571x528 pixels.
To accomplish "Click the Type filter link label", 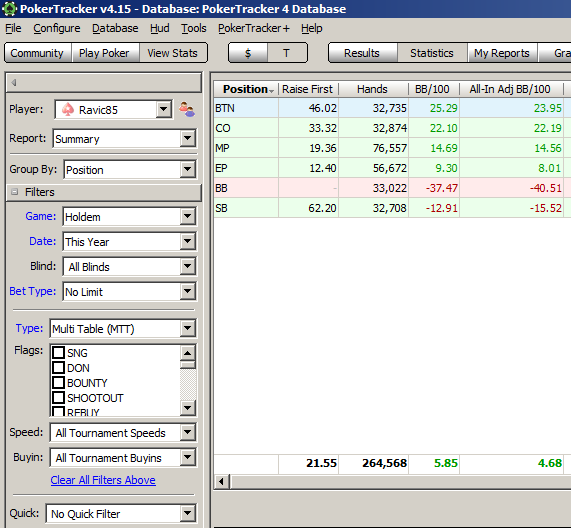I will (x=29, y=328).
